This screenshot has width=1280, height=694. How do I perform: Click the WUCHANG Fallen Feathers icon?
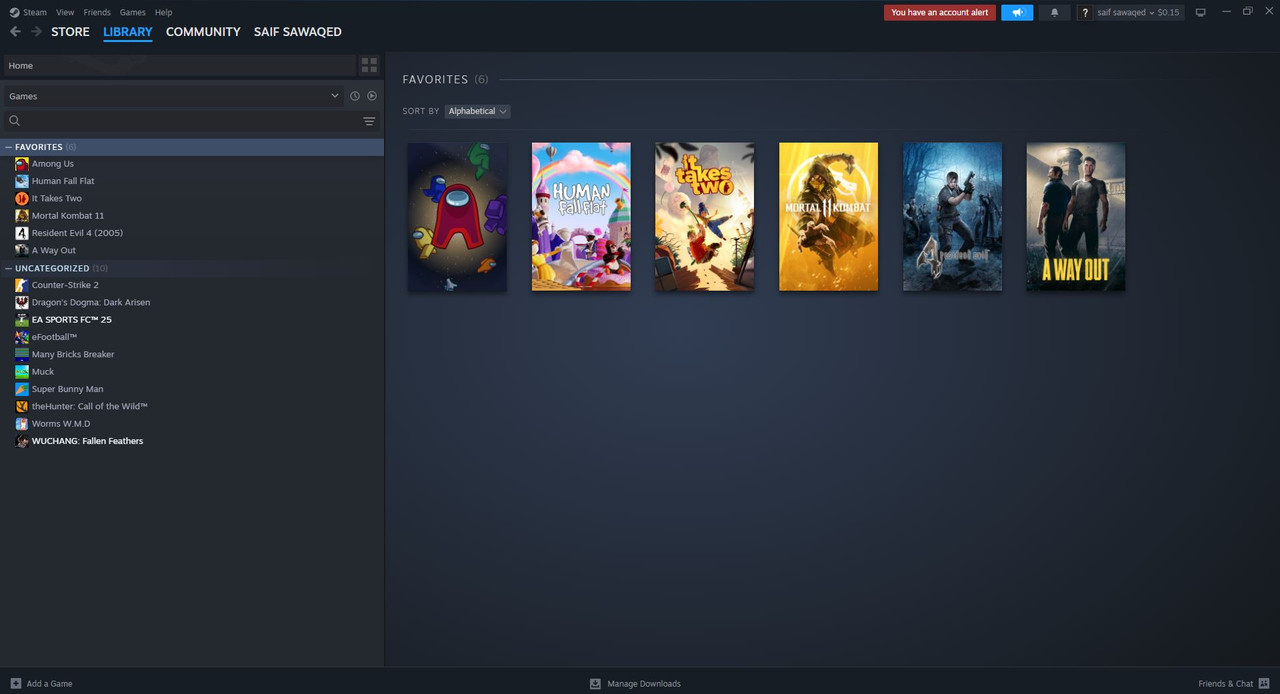pos(22,441)
